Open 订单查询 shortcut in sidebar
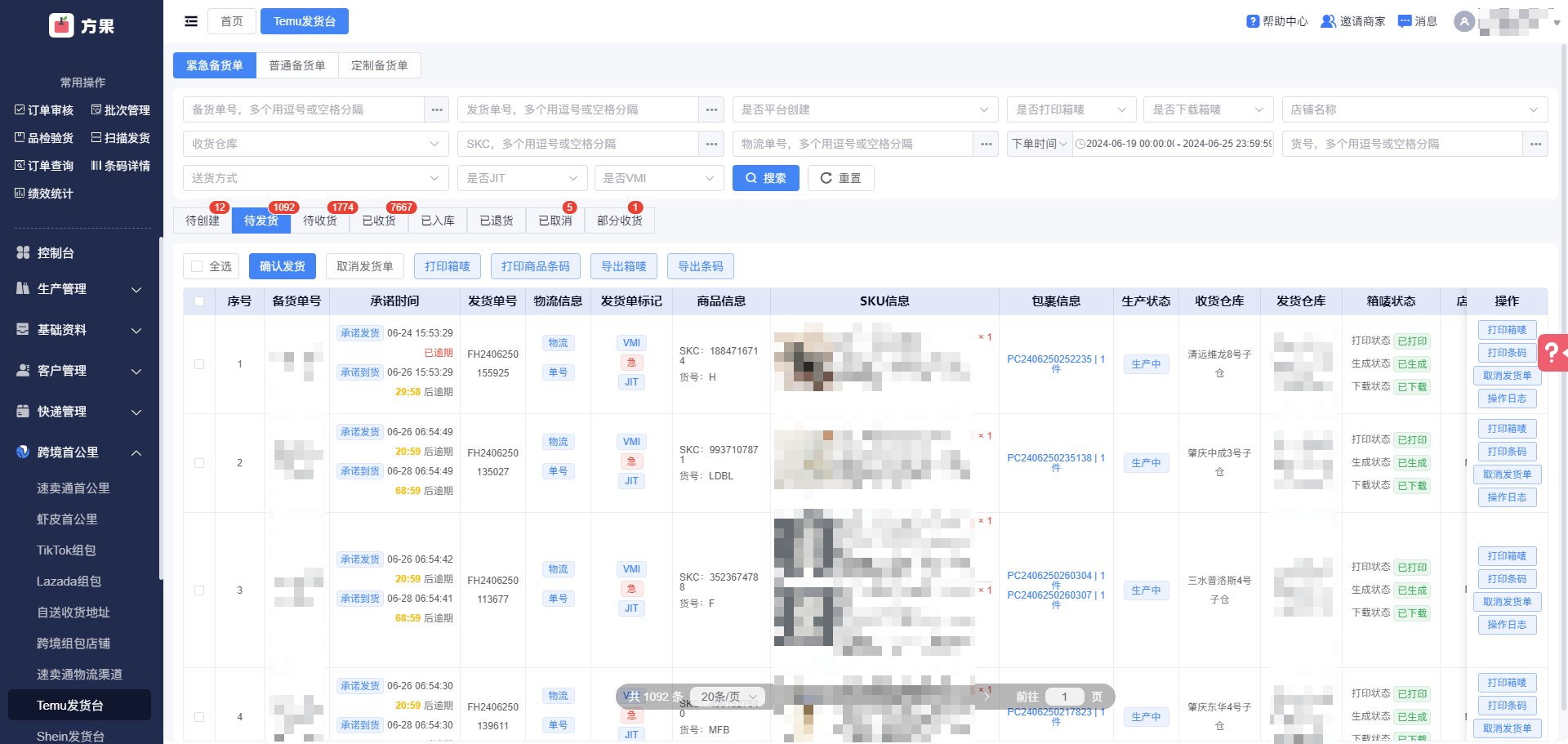The image size is (1568, 744). (x=44, y=166)
